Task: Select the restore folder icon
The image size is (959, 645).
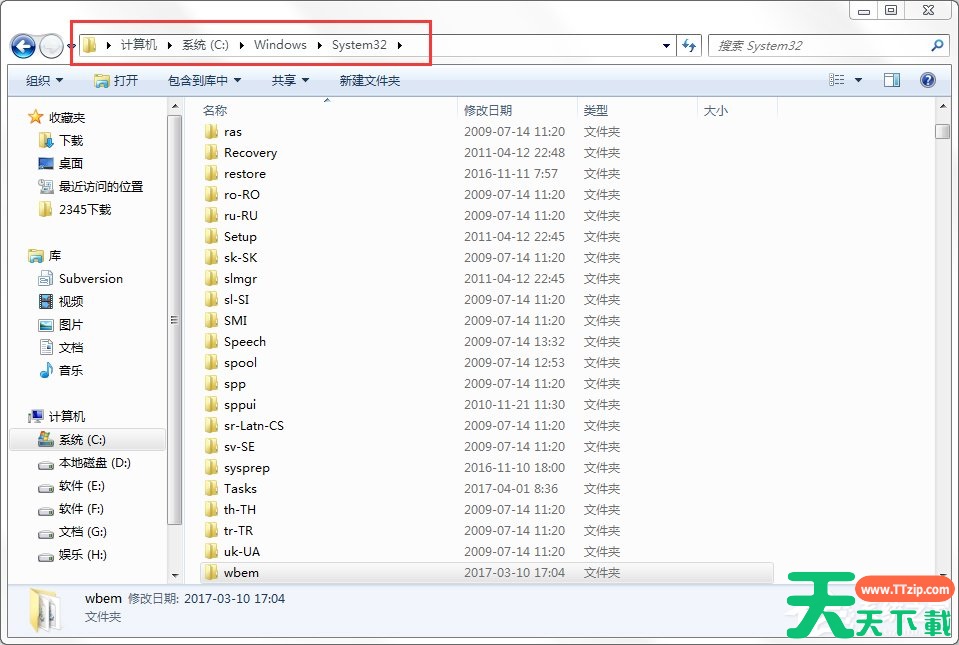Action: point(211,174)
